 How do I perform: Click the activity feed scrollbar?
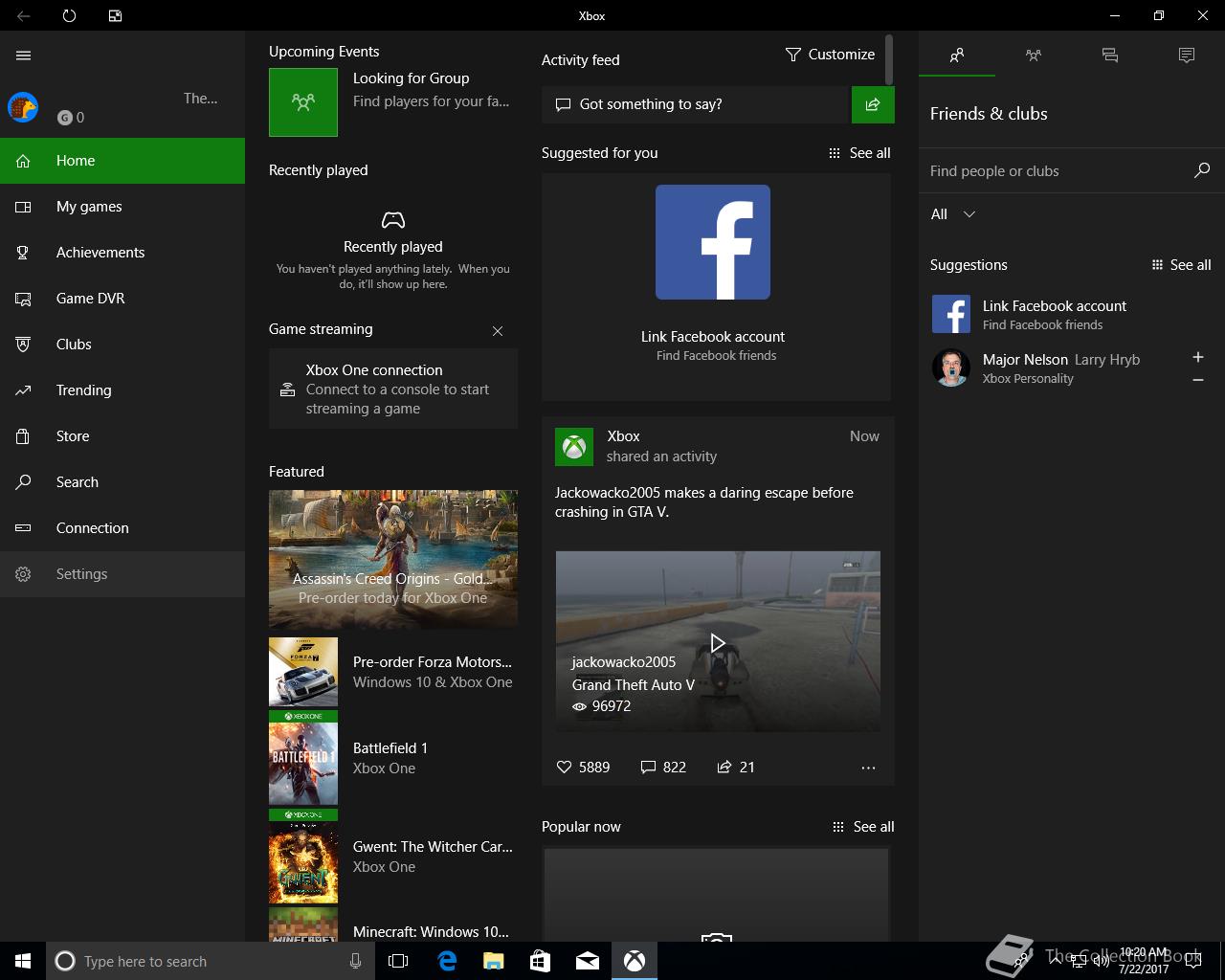[889, 59]
